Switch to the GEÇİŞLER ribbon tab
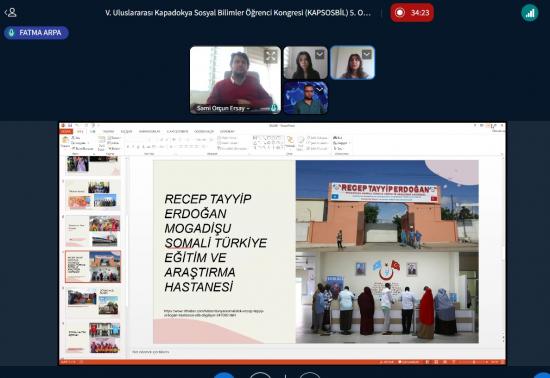 pos(126,131)
